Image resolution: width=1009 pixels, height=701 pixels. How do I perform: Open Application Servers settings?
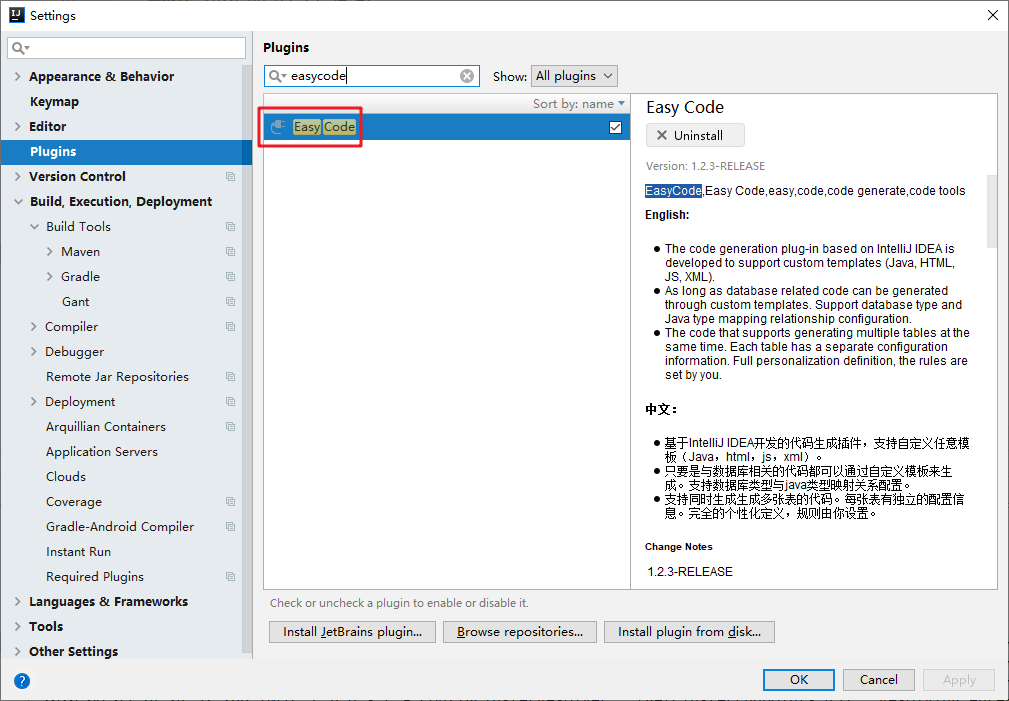pyautogui.click(x=102, y=452)
